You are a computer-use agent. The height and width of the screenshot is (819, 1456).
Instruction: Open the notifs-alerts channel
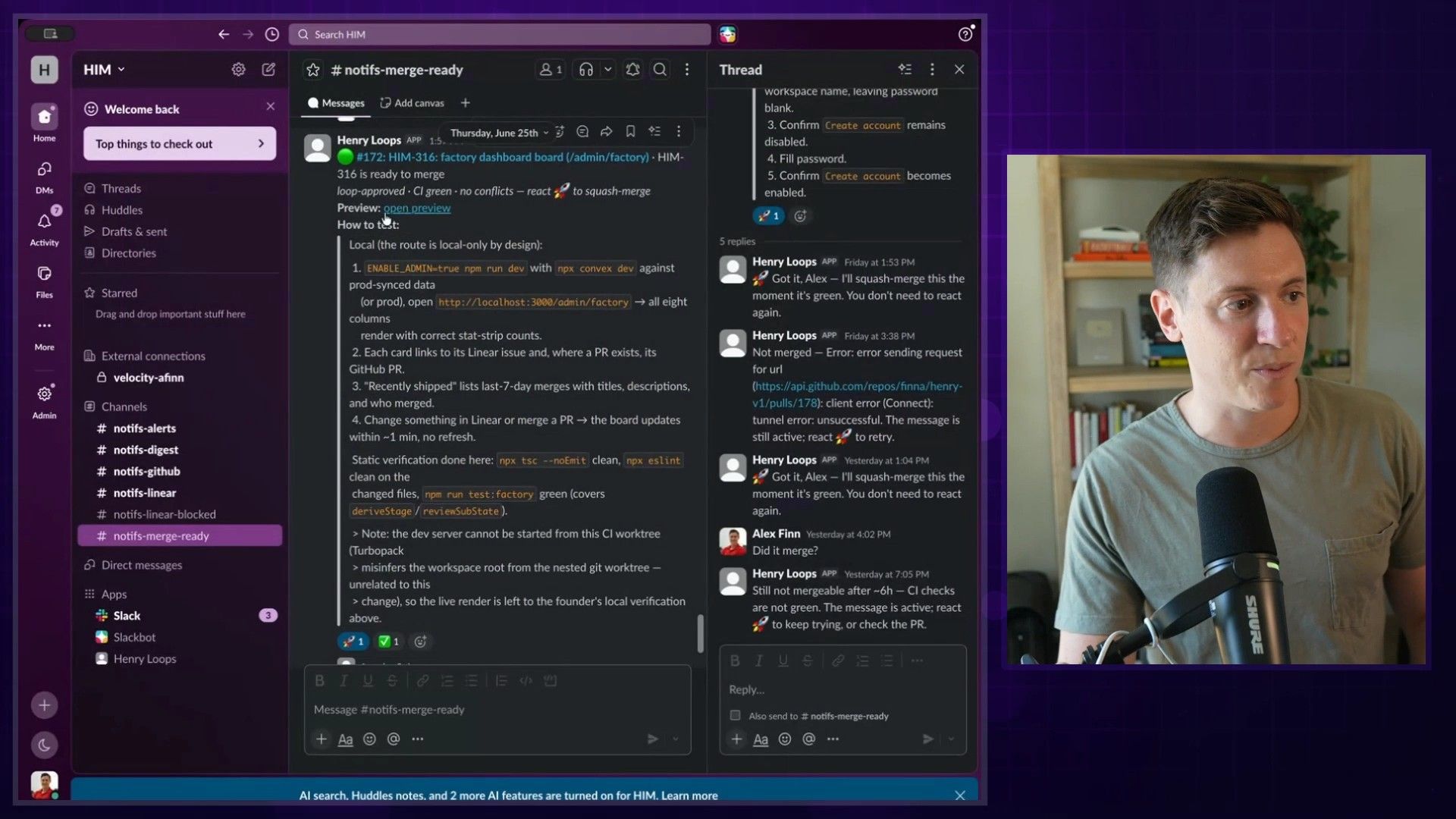(x=144, y=428)
